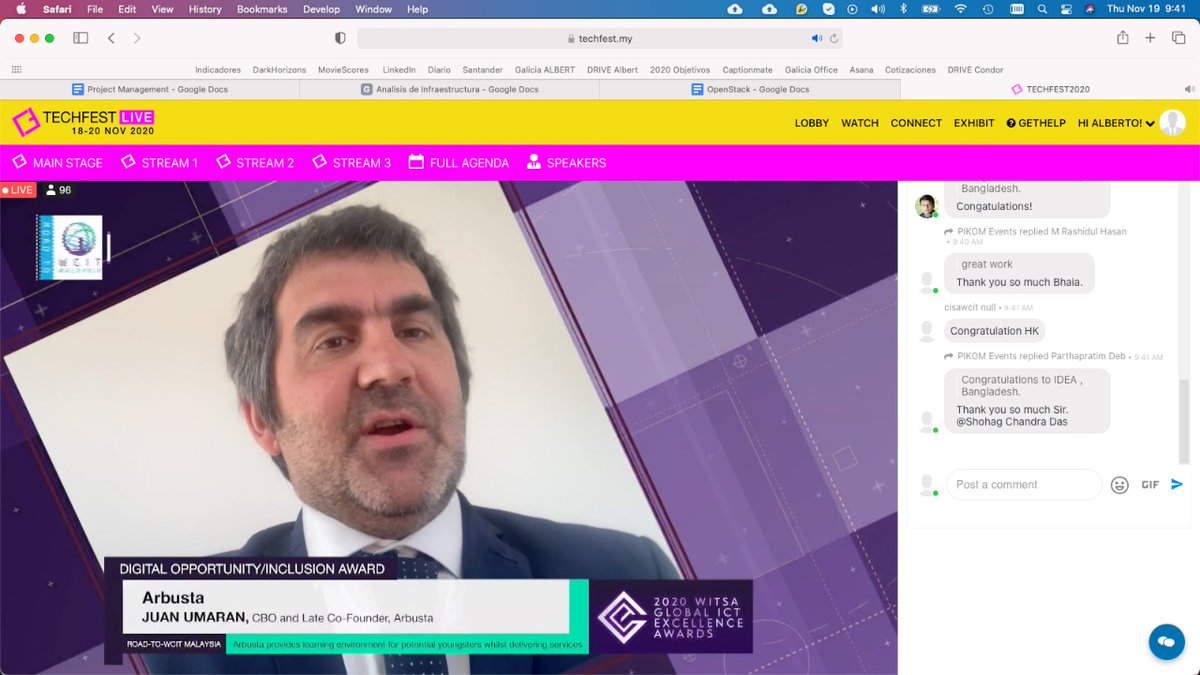Click the 96 viewers count badge
The height and width of the screenshot is (675, 1200).
point(59,190)
